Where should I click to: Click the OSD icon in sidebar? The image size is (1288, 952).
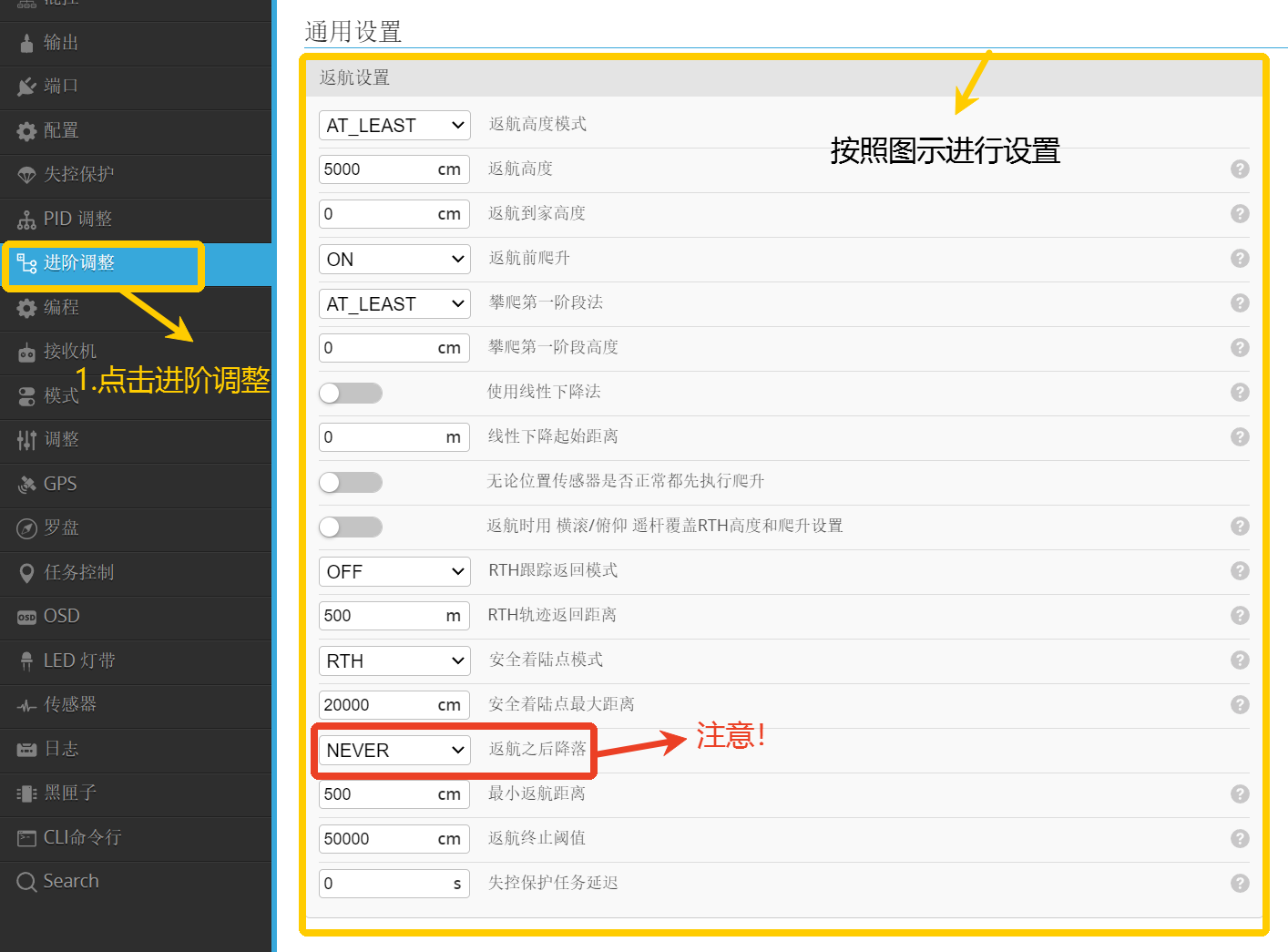point(26,618)
